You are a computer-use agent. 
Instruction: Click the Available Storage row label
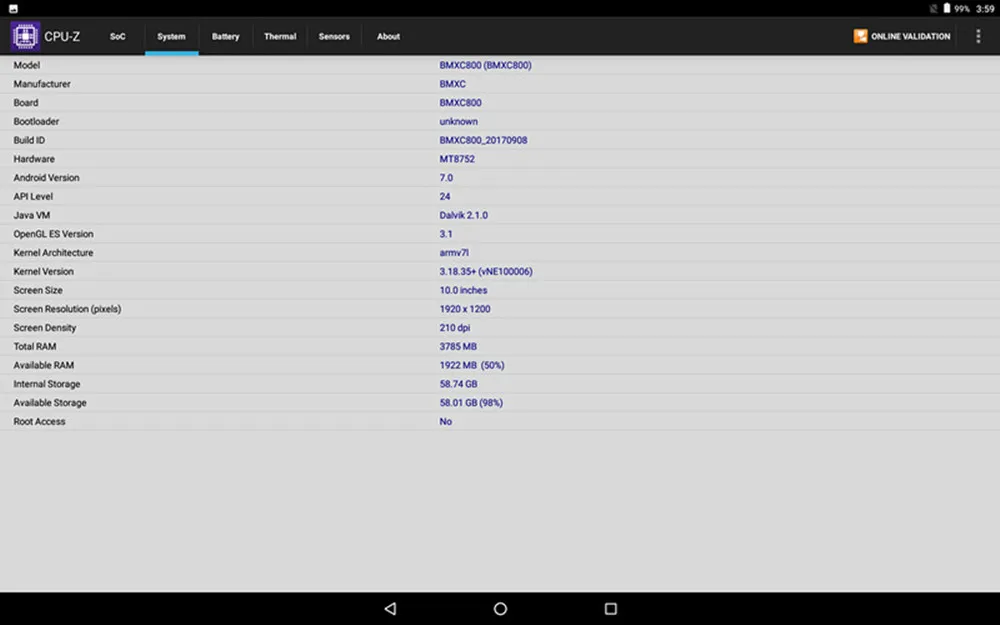(50, 403)
